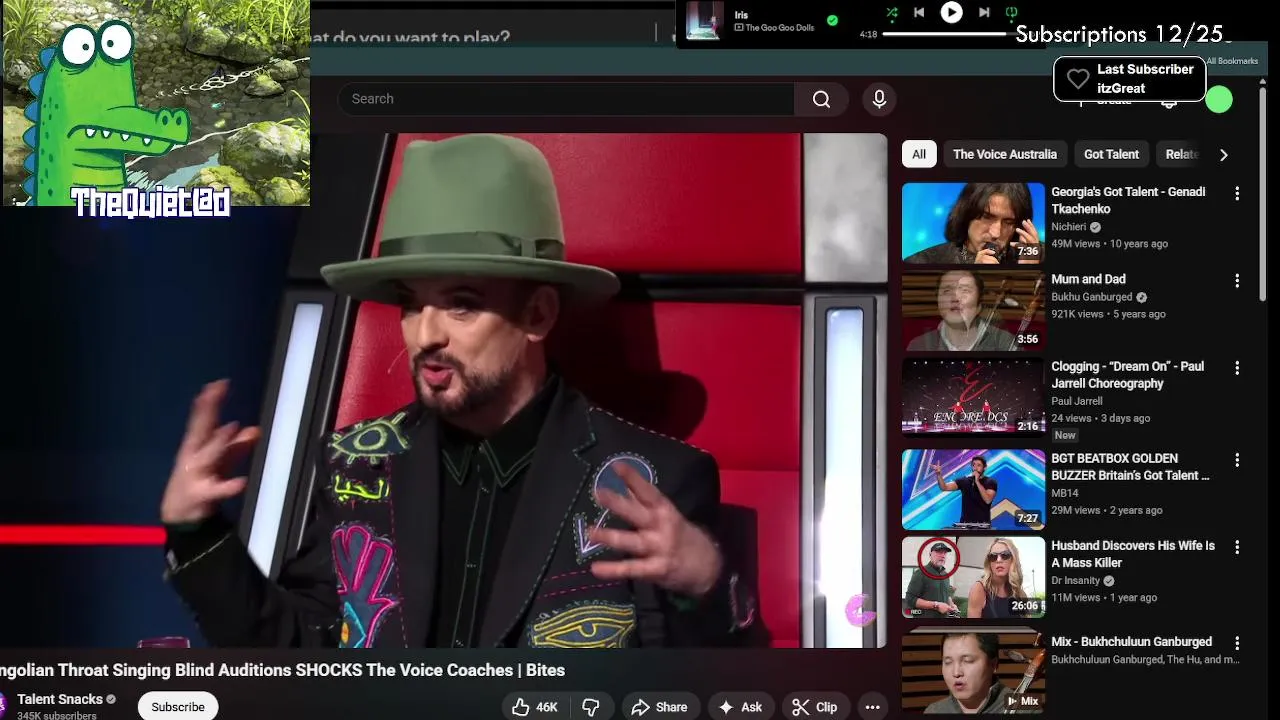Select the All filter chip

click(918, 154)
